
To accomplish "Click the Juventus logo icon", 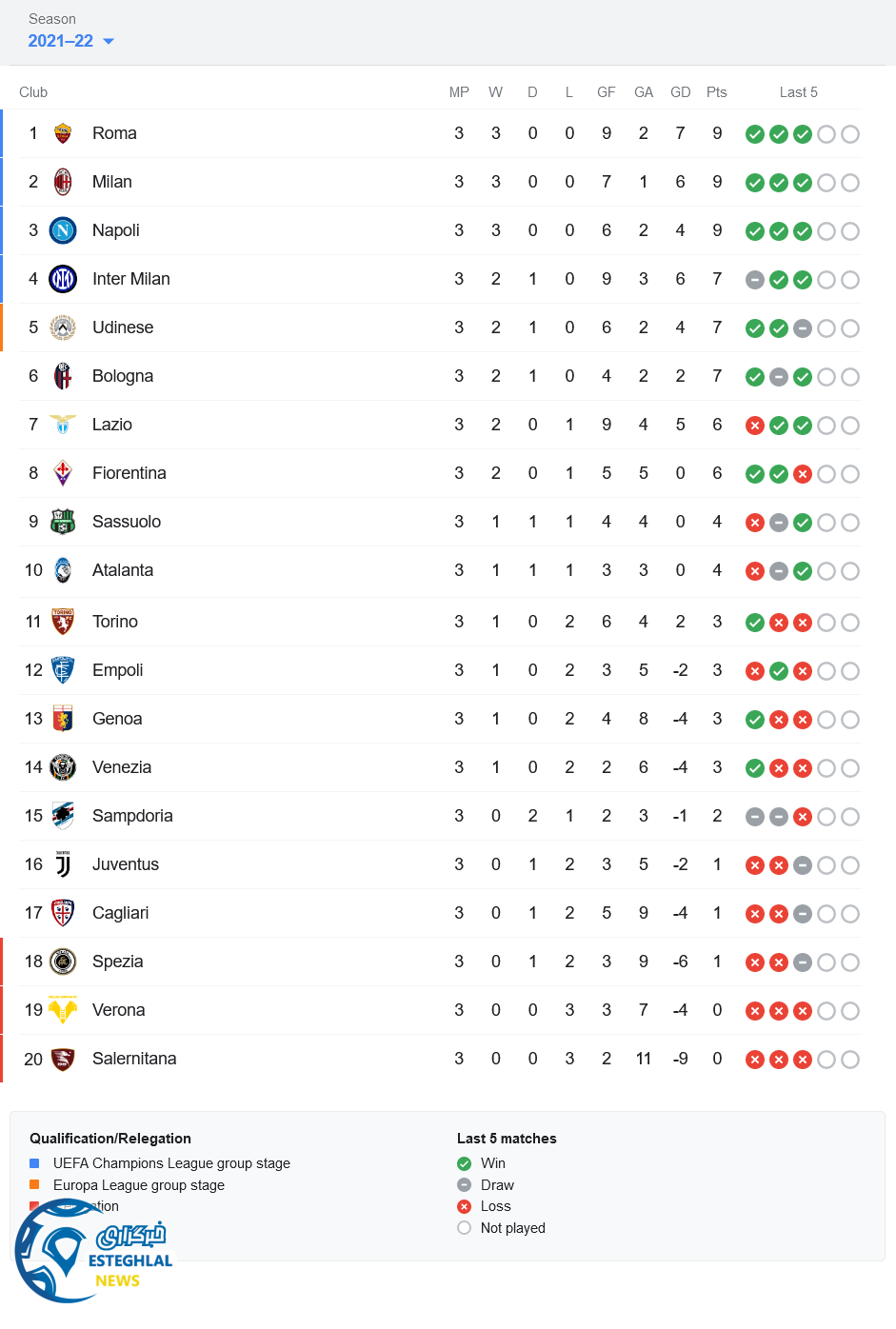I will [x=63, y=864].
